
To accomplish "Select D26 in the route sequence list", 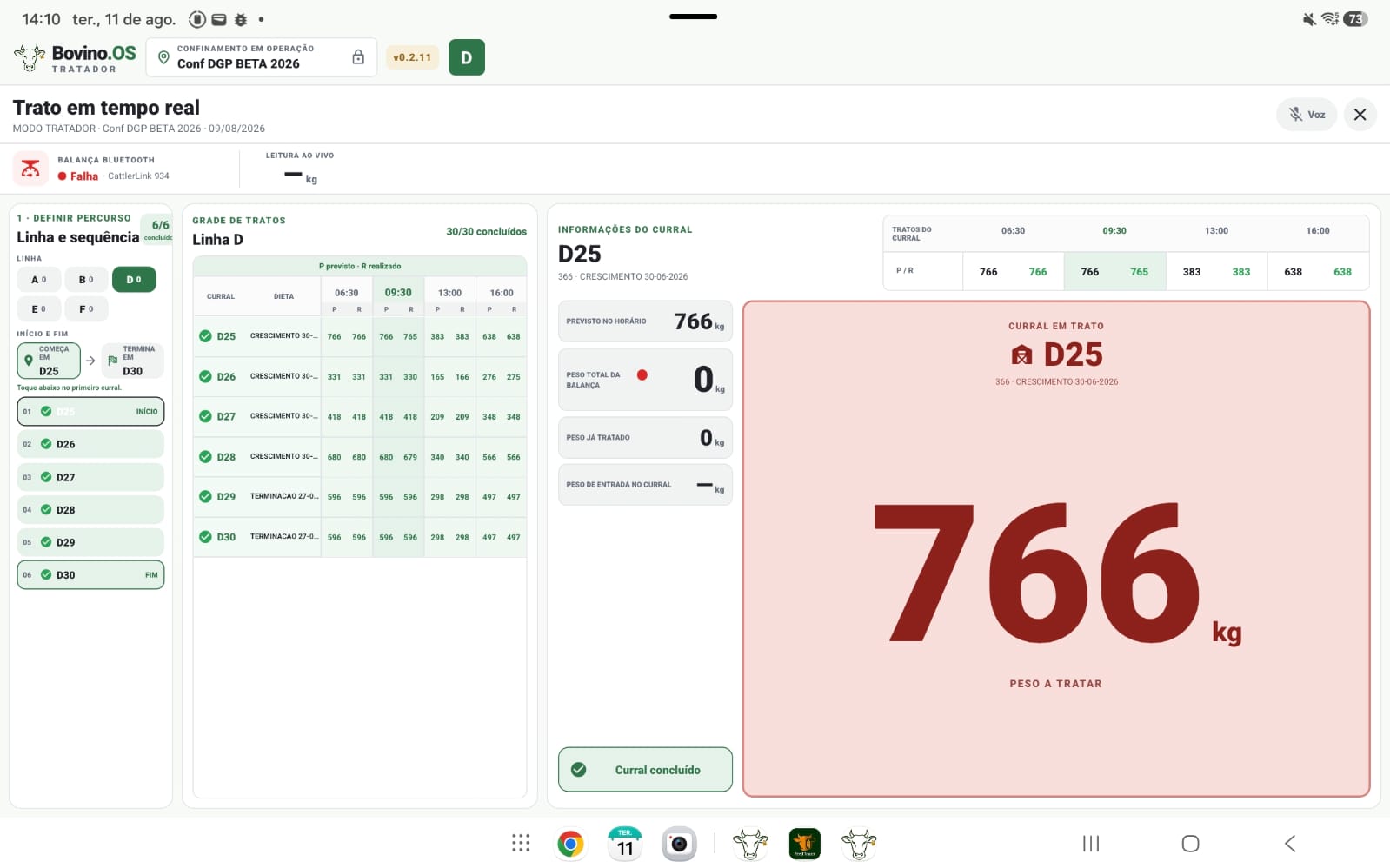I will (90, 444).
